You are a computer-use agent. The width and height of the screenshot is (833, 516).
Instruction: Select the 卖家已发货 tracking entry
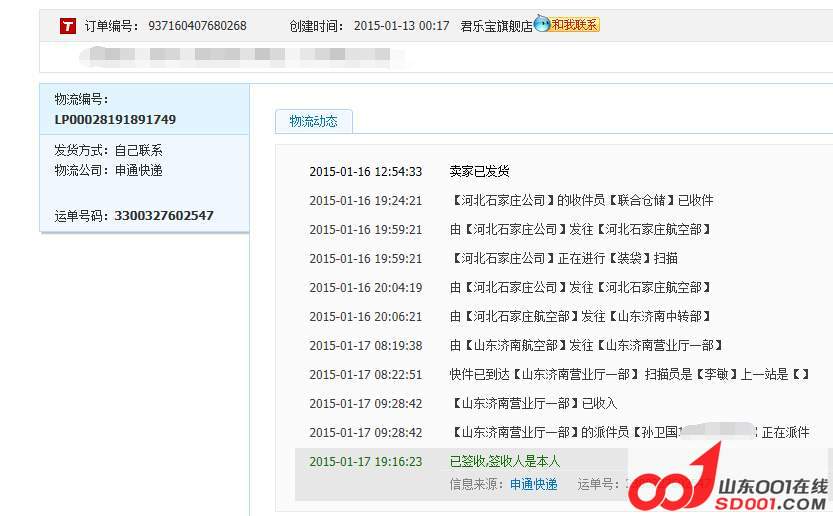[480, 171]
